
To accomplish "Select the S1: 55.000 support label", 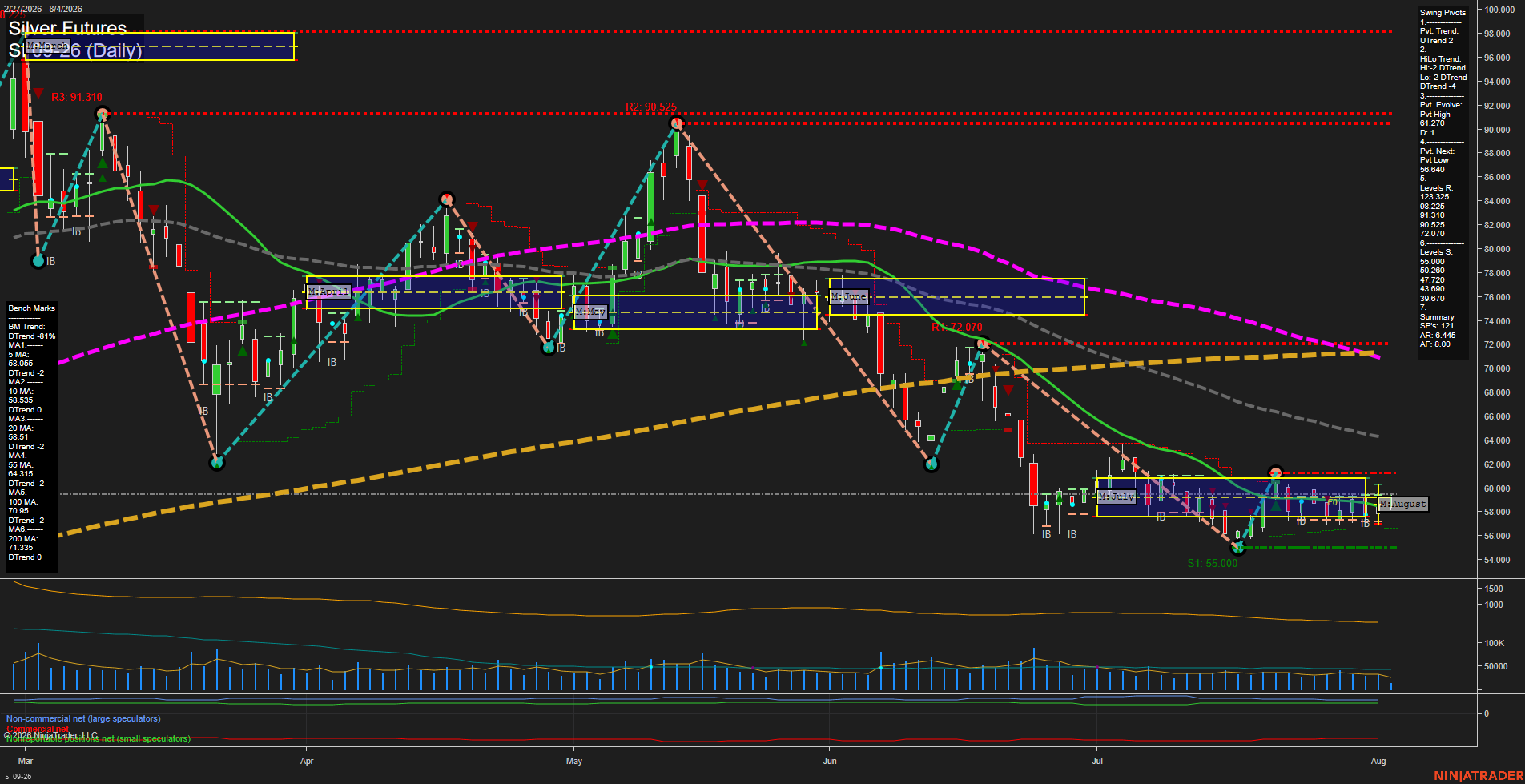I will 1213,563.
